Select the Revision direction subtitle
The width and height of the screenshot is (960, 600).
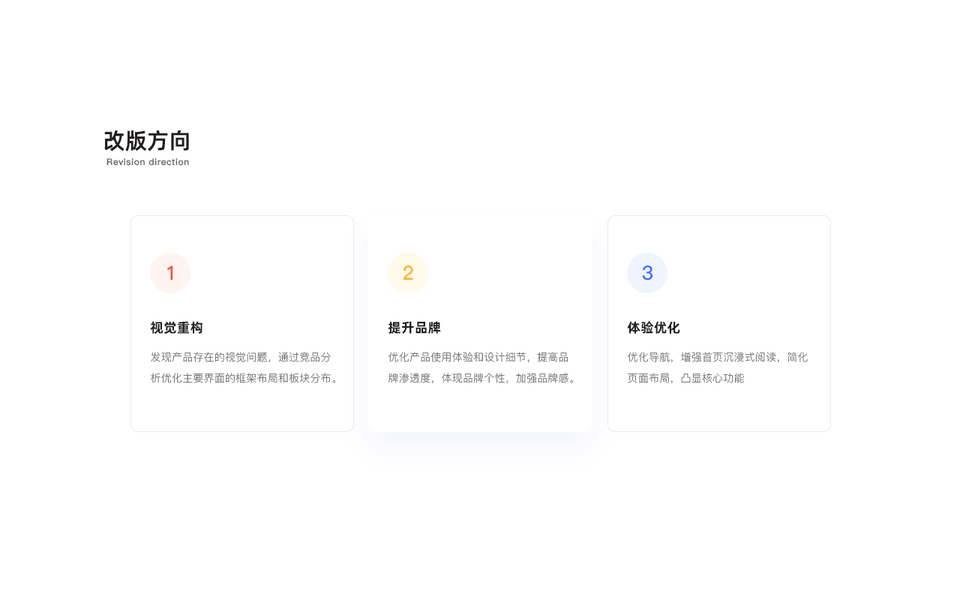(148, 162)
